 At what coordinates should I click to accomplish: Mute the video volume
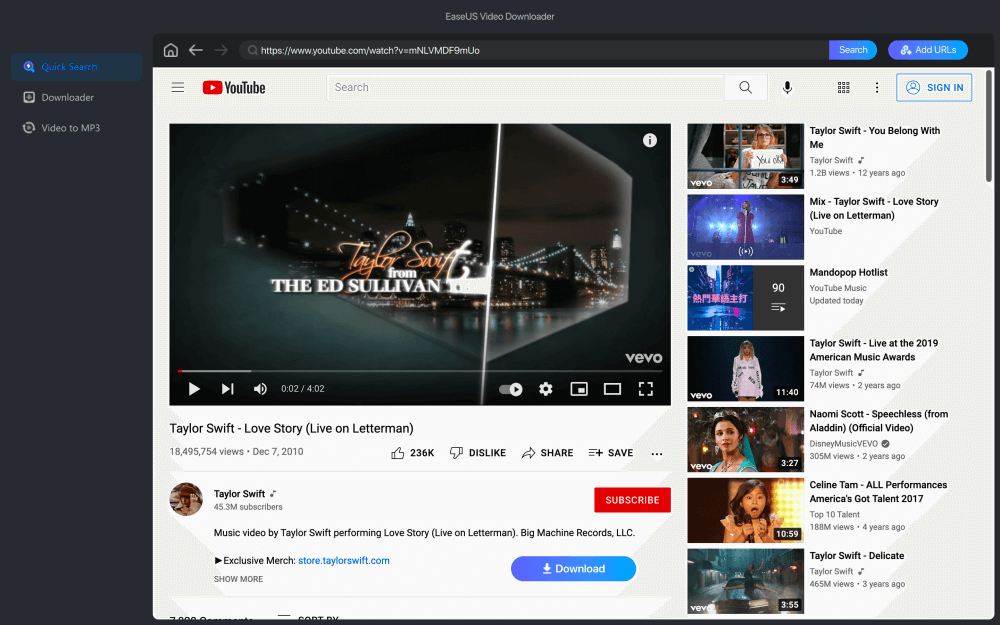[260, 389]
